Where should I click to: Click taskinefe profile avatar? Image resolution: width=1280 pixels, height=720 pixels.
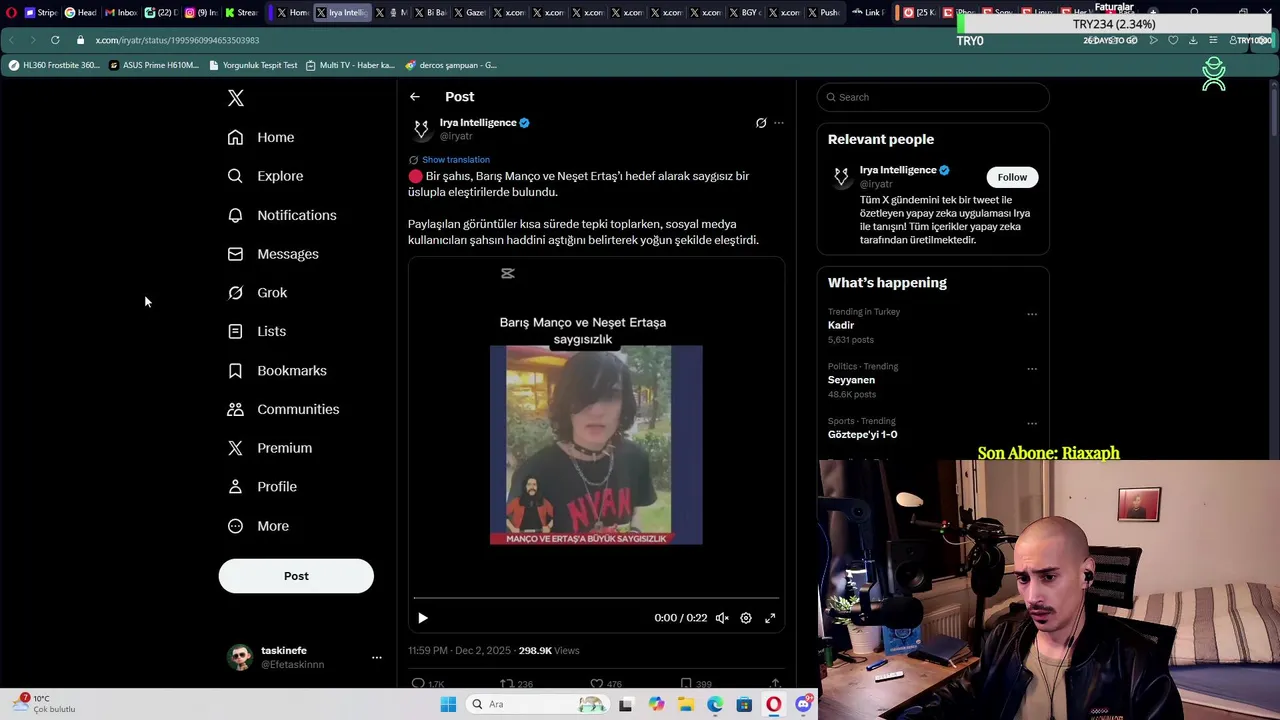point(240,657)
